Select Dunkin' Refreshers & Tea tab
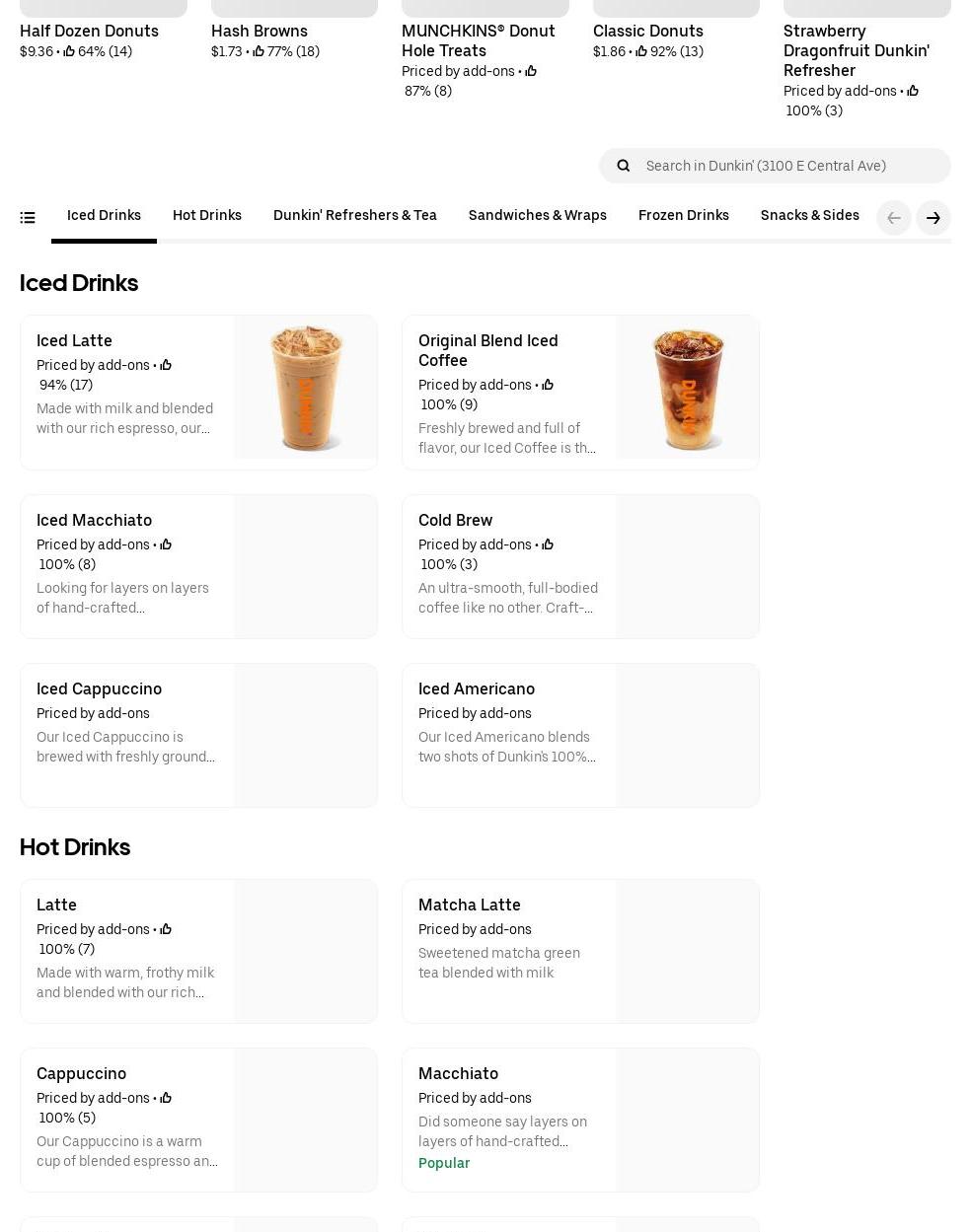 (x=354, y=216)
